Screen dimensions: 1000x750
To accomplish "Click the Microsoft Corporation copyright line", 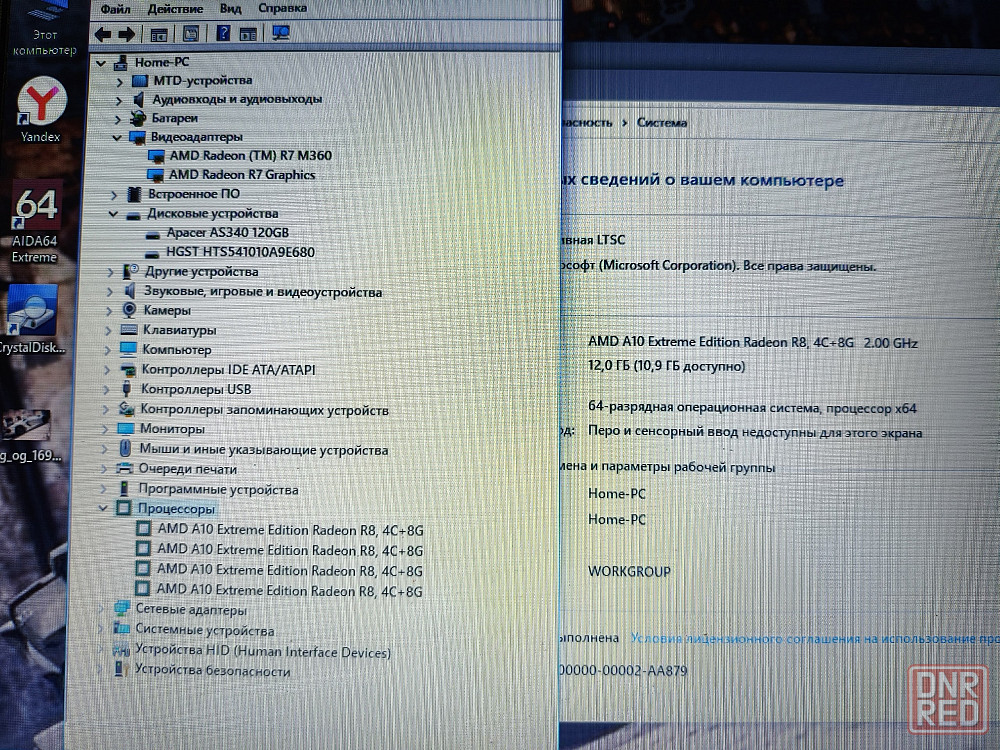I will 718,265.
